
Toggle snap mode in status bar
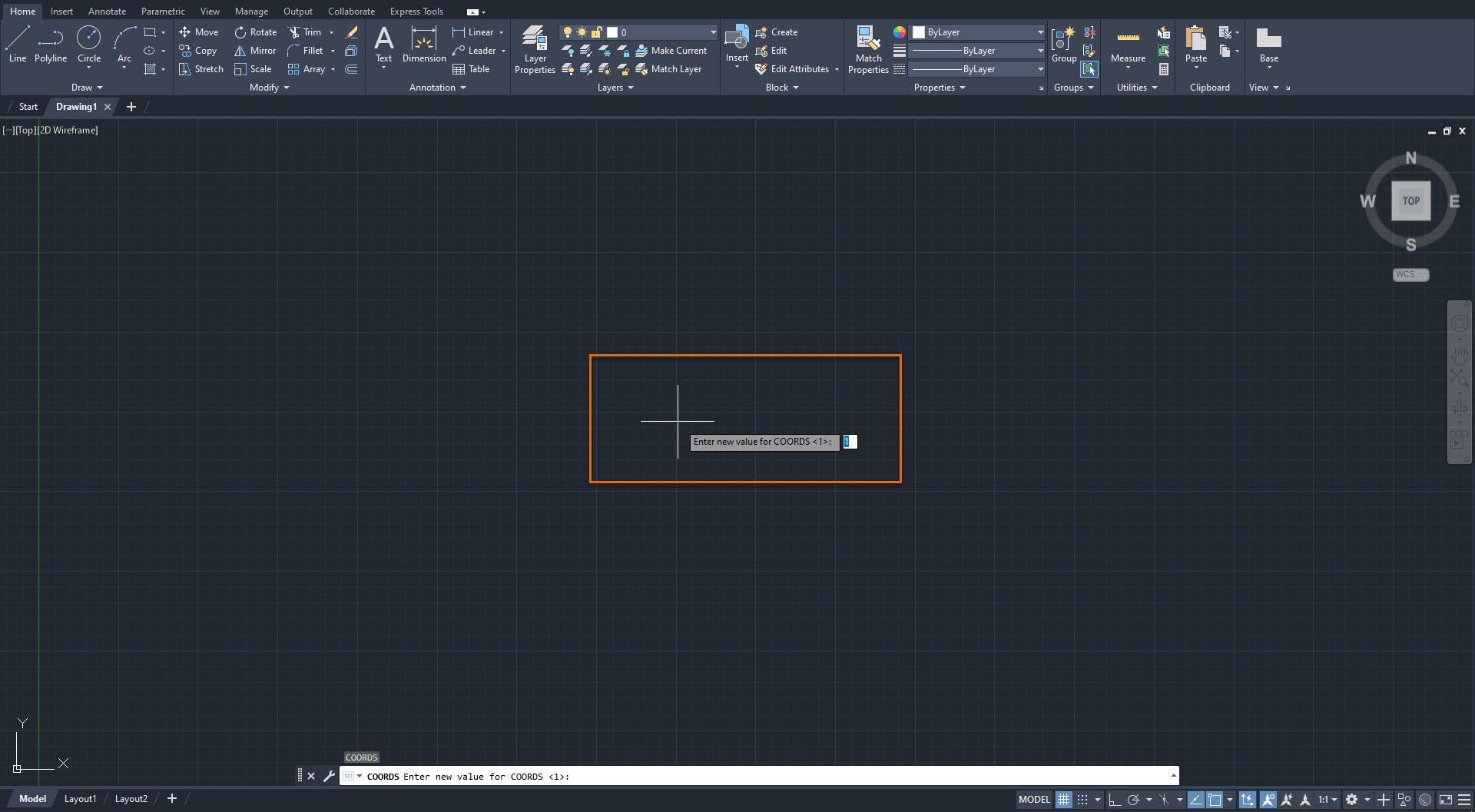[1082, 799]
